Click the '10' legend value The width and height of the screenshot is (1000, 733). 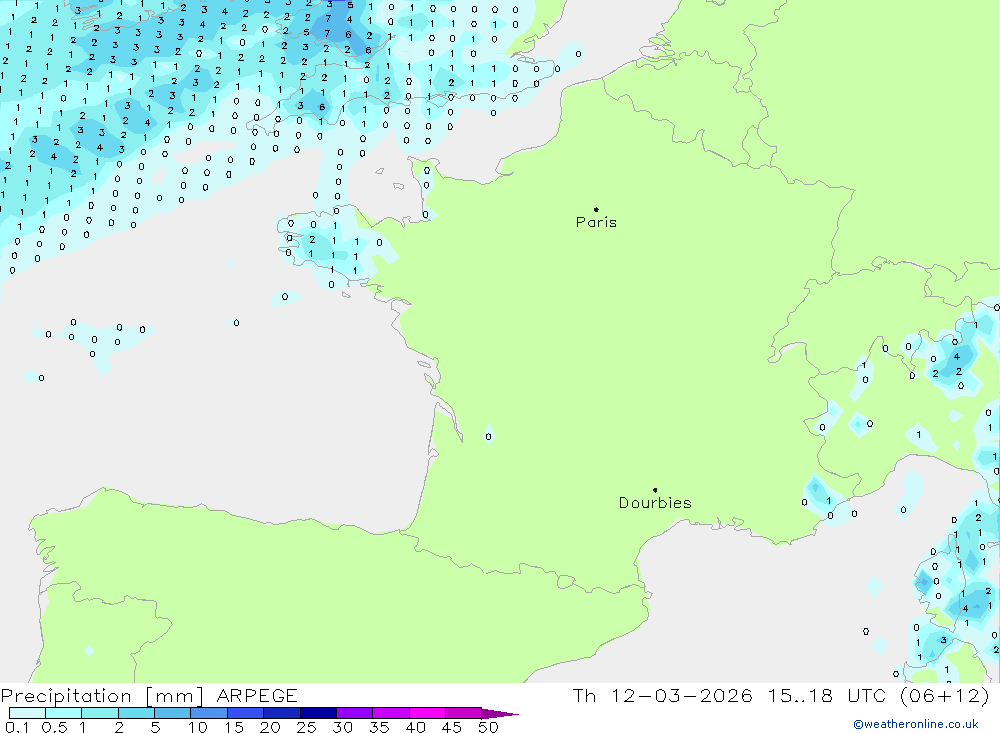[x=198, y=727]
